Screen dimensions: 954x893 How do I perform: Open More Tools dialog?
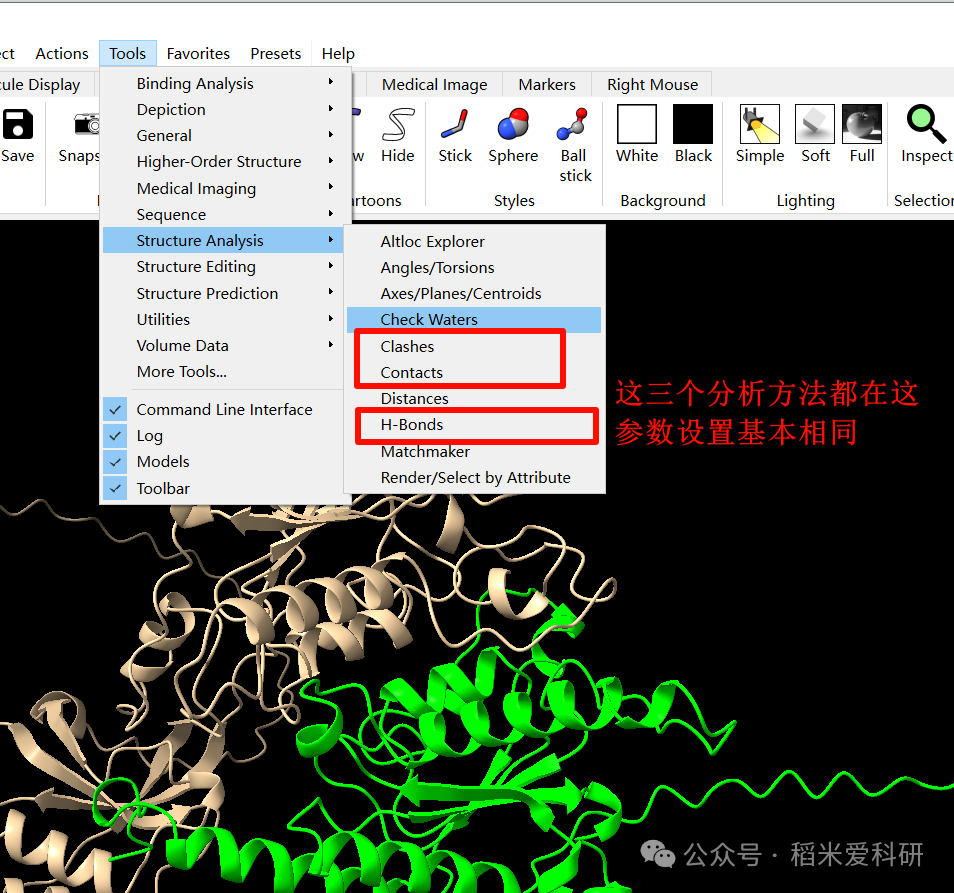180,371
